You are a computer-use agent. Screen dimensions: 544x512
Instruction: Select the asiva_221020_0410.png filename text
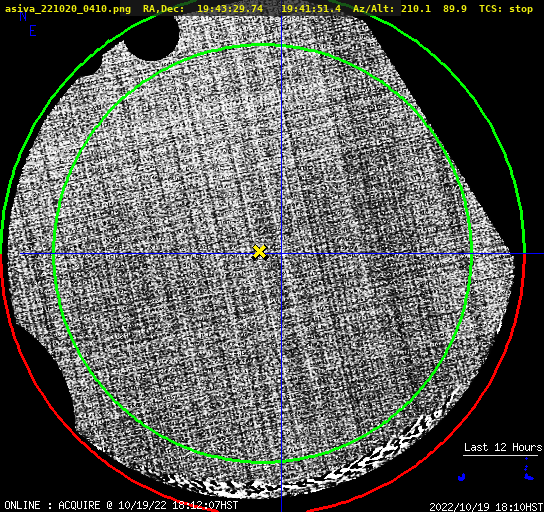(x=68, y=9)
